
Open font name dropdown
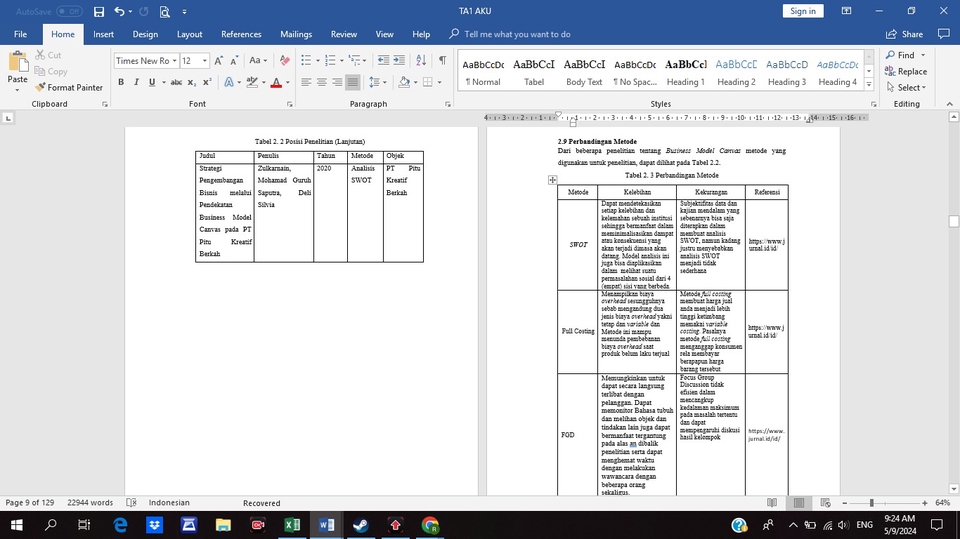coord(174,61)
